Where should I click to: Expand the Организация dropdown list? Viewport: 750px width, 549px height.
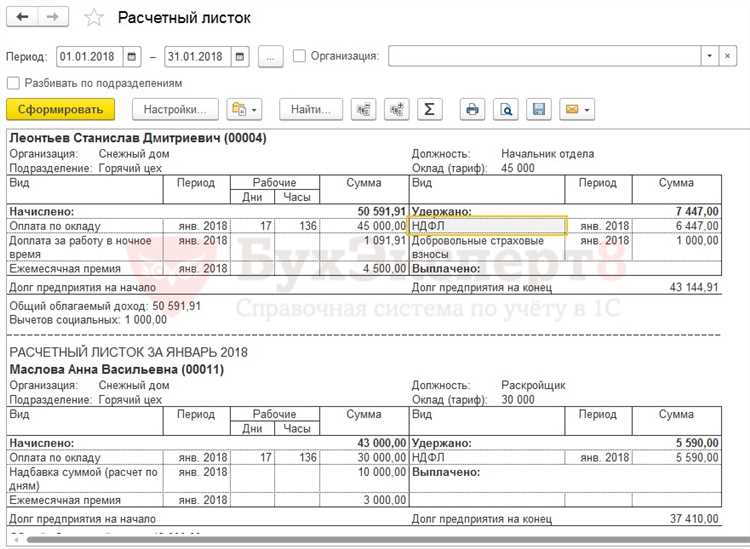(x=709, y=57)
